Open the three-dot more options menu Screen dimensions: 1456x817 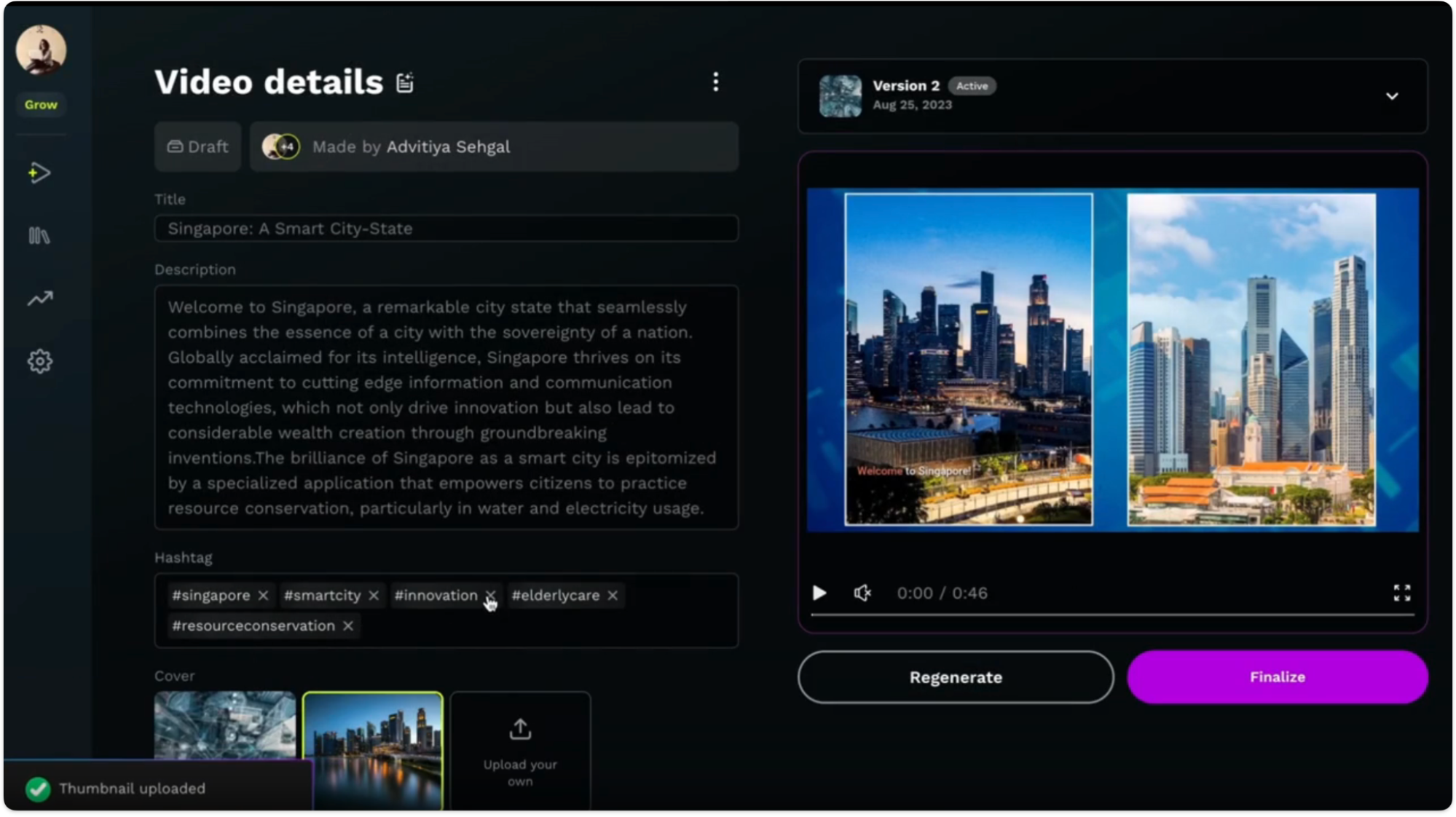click(715, 82)
